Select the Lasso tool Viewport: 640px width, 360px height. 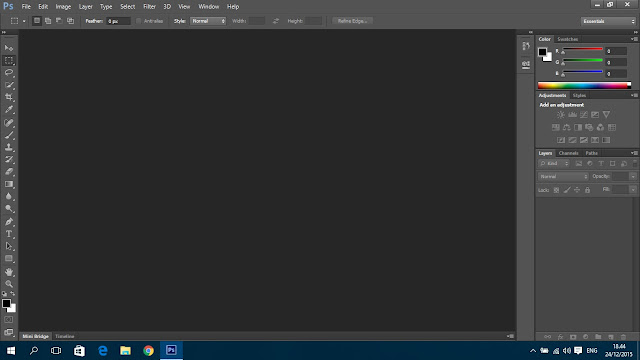tap(9, 73)
